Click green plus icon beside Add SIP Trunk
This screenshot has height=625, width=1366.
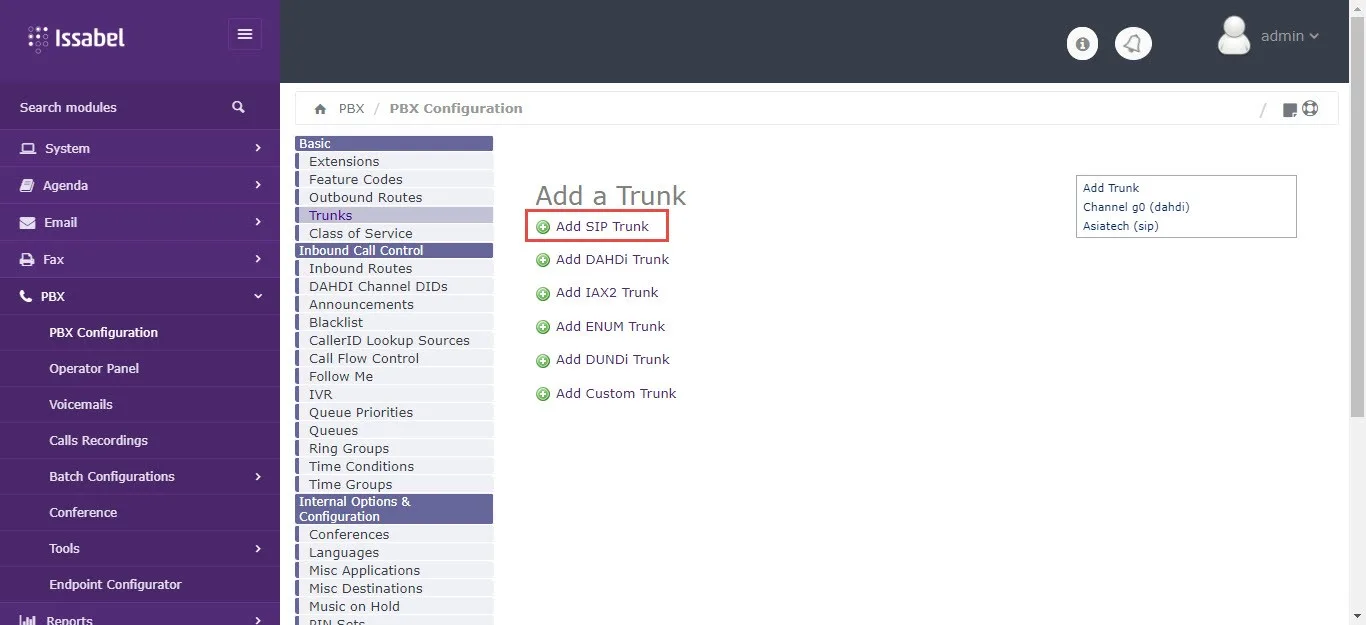pos(543,227)
